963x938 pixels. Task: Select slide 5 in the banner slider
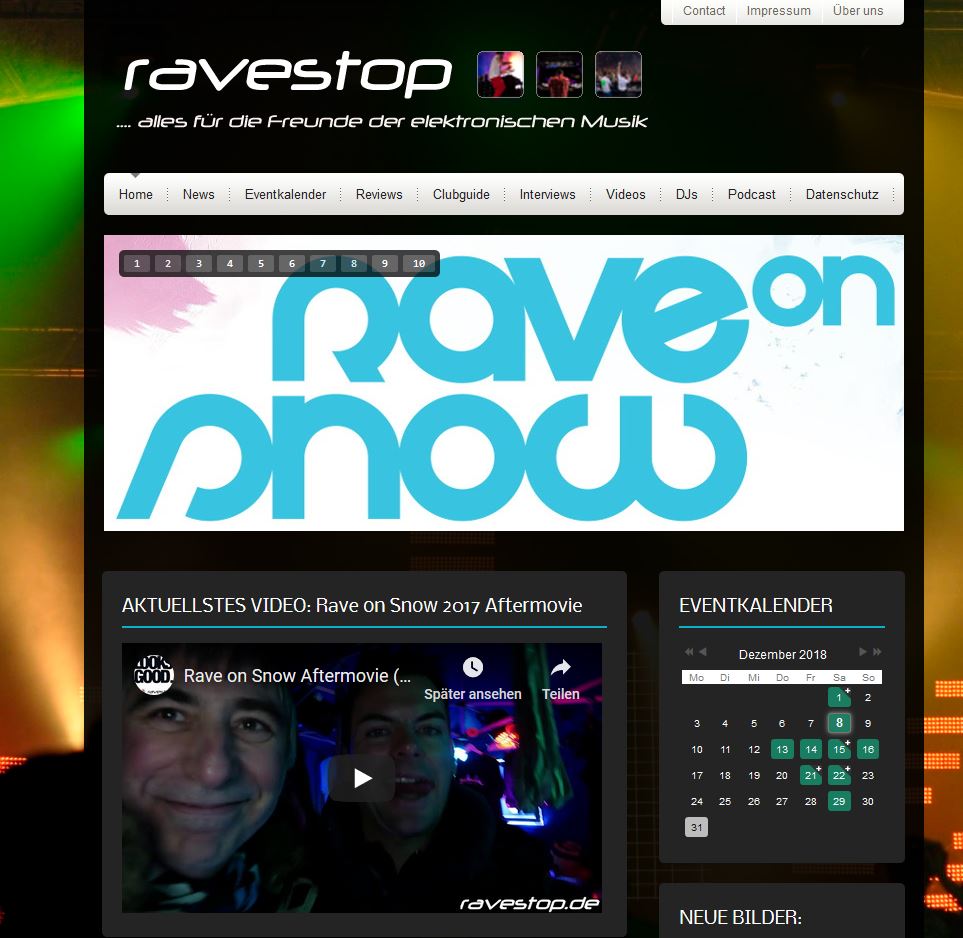260,264
